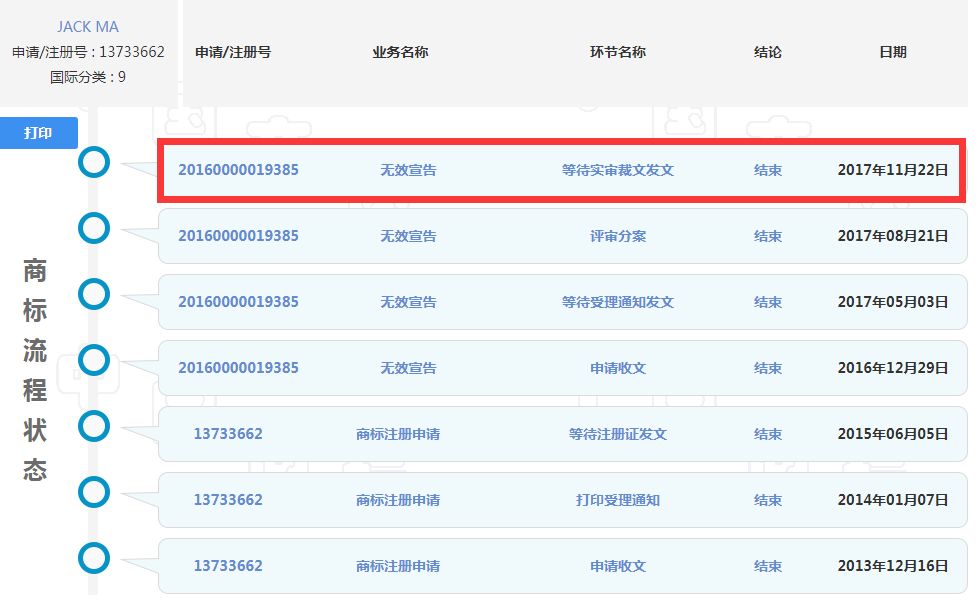Click 13733662 in the 打印受理通知 row
976x602 pixels.
(228, 500)
